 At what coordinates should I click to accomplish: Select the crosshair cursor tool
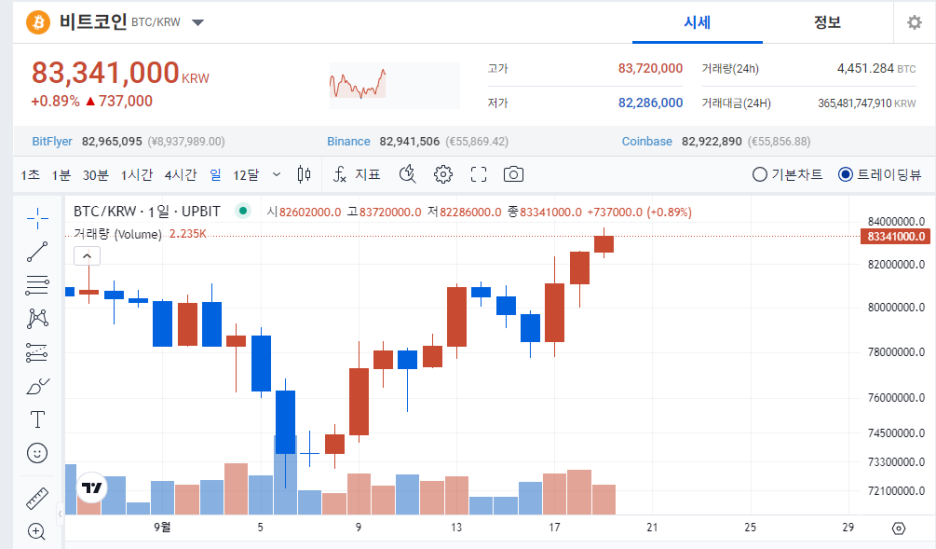pos(37,218)
